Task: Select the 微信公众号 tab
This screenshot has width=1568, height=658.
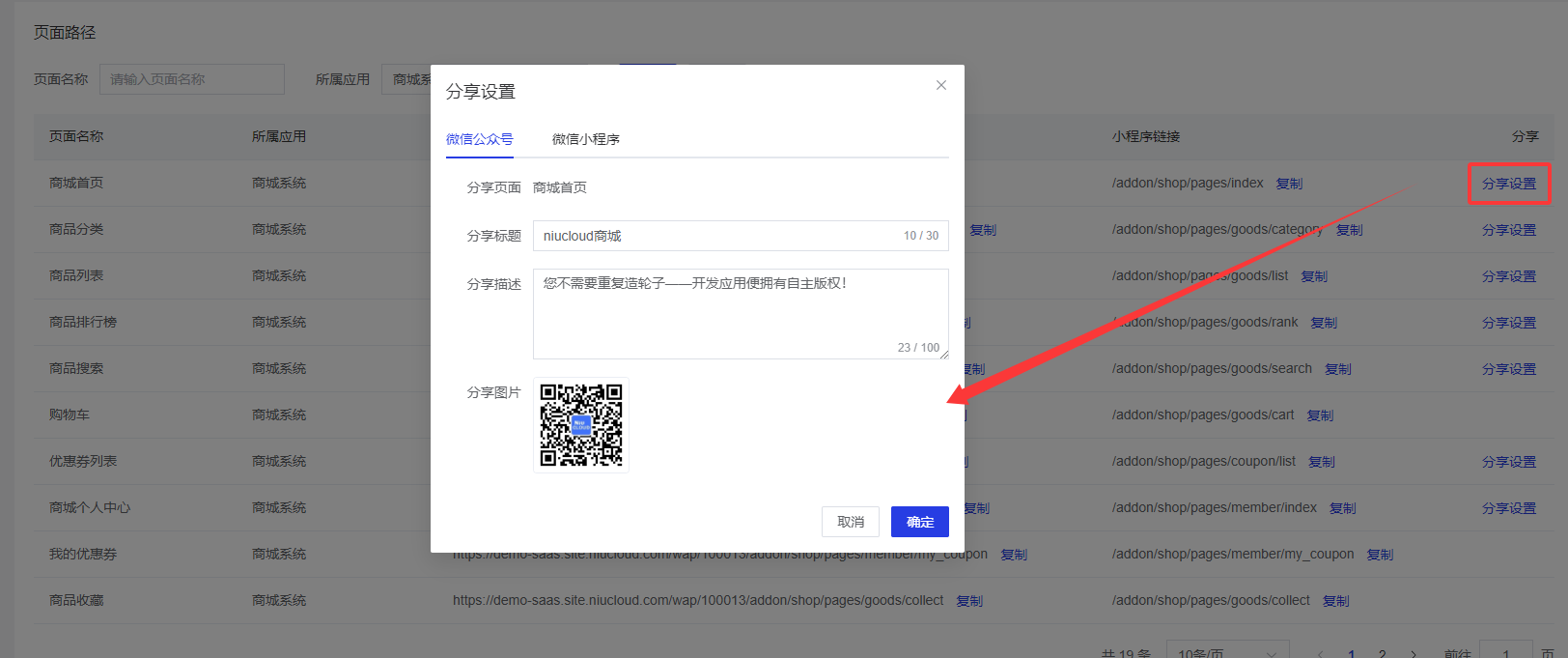Action: click(479, 139)
